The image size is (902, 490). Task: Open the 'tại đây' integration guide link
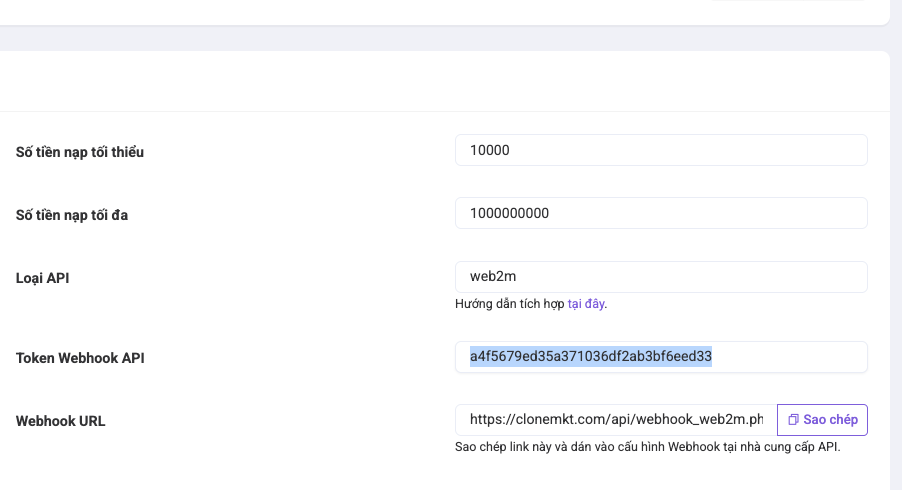pos(586,304)
